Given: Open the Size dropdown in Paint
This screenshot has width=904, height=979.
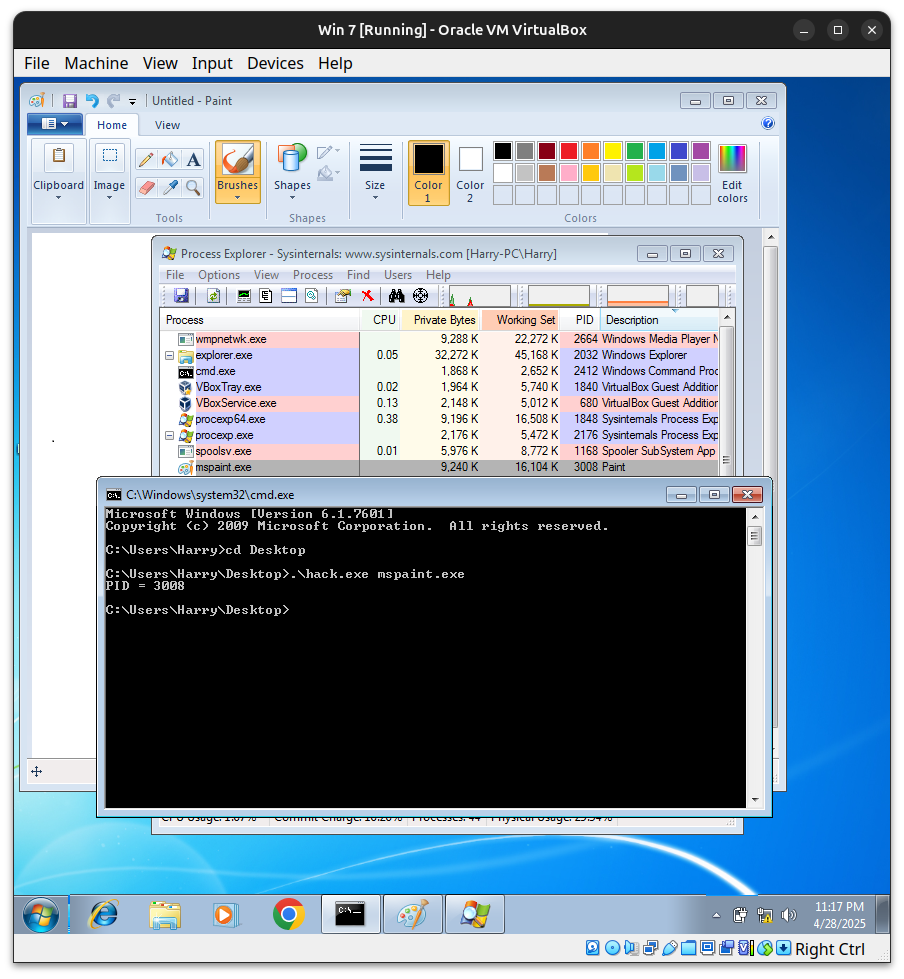Looking at the screenshot, I should [375, 173].
